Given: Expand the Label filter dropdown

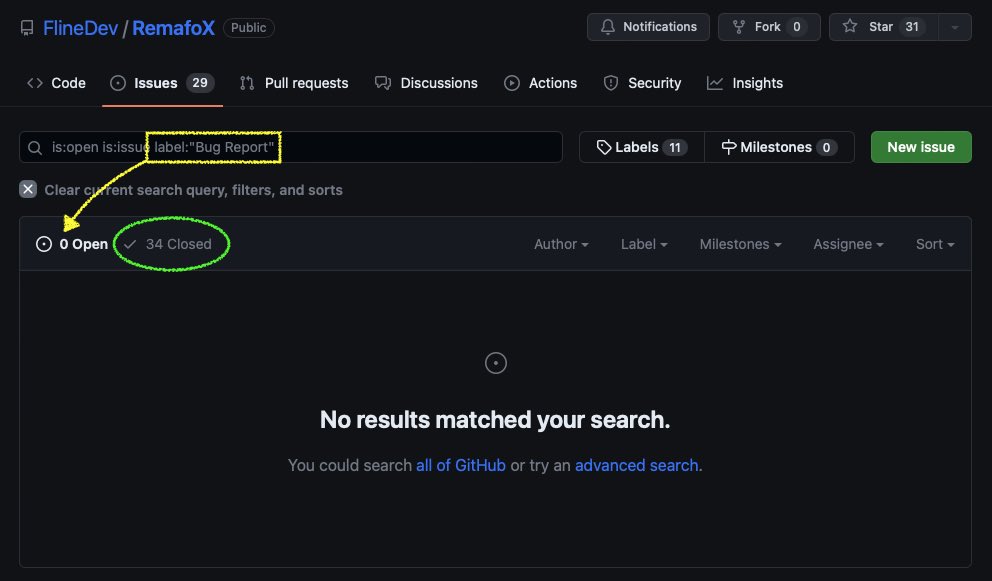Looking at the screenshot, I should point(644,244).
